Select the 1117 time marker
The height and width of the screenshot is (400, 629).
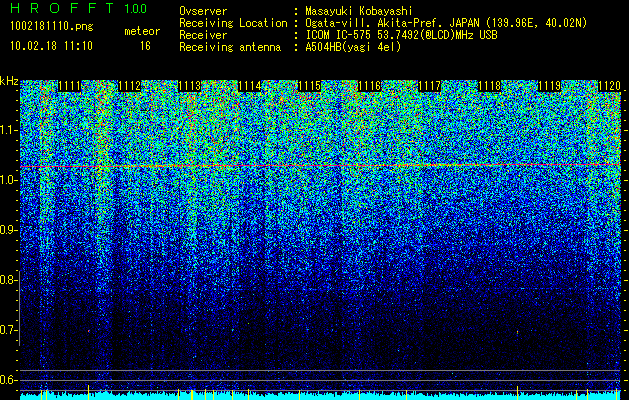point(429,86)
